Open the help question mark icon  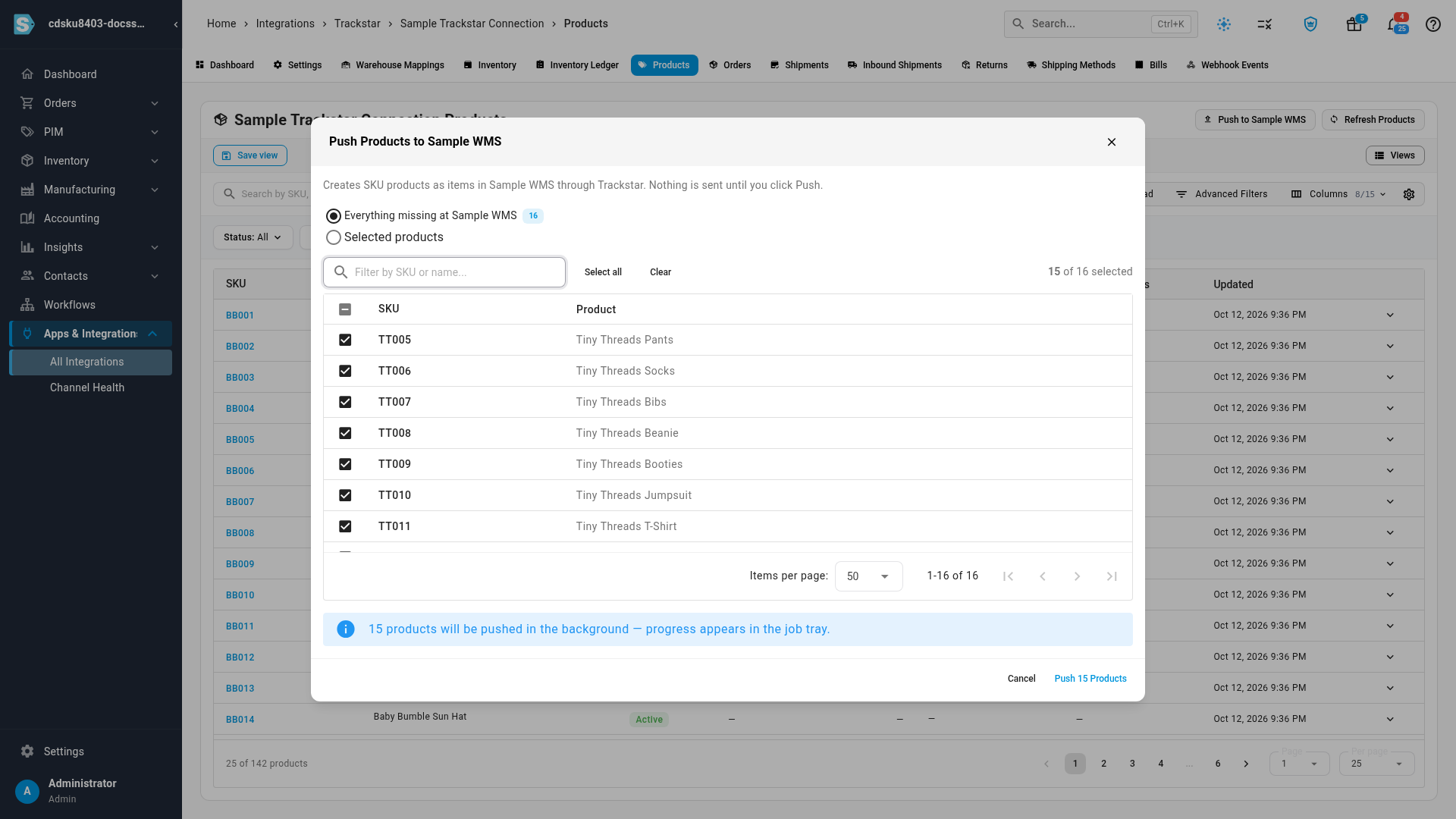[x=1432, y=24]
